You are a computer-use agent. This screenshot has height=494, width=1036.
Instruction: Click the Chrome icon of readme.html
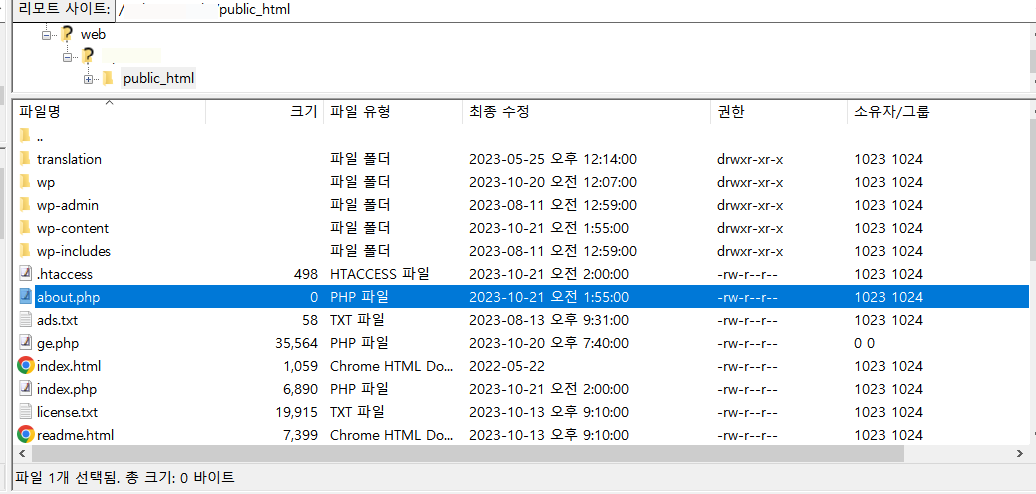26,435
